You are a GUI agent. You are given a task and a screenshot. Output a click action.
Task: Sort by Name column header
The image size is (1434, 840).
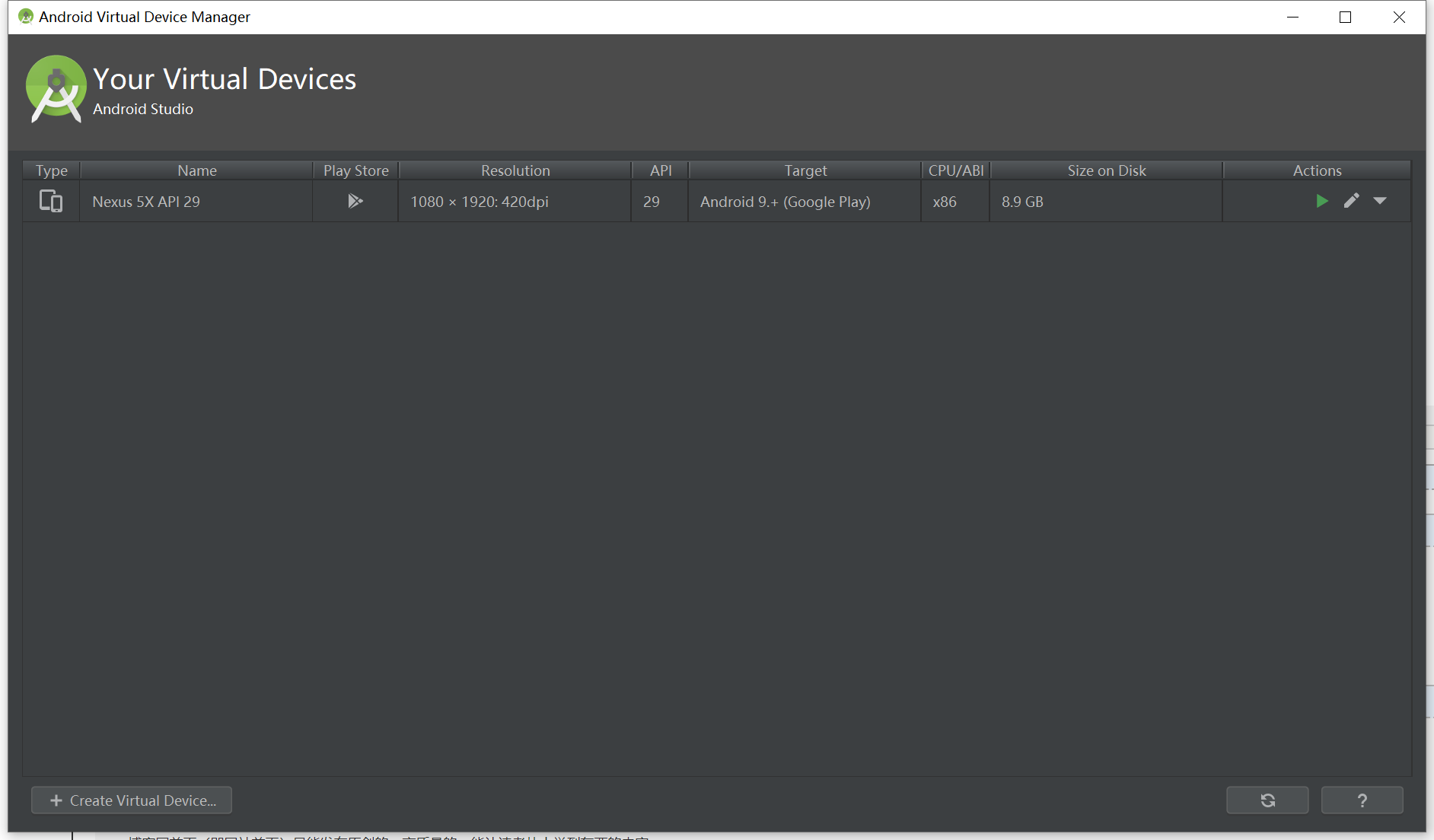coord(197,170)
